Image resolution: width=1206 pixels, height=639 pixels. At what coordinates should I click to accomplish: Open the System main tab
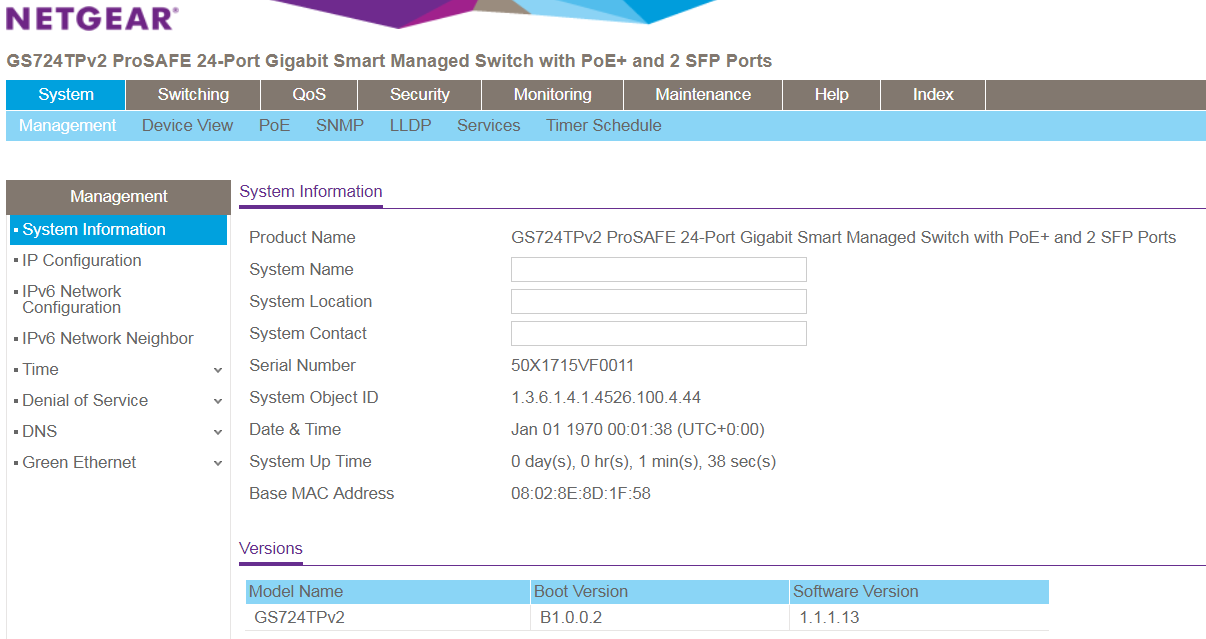pyautogui.click(x=66, y=95)
